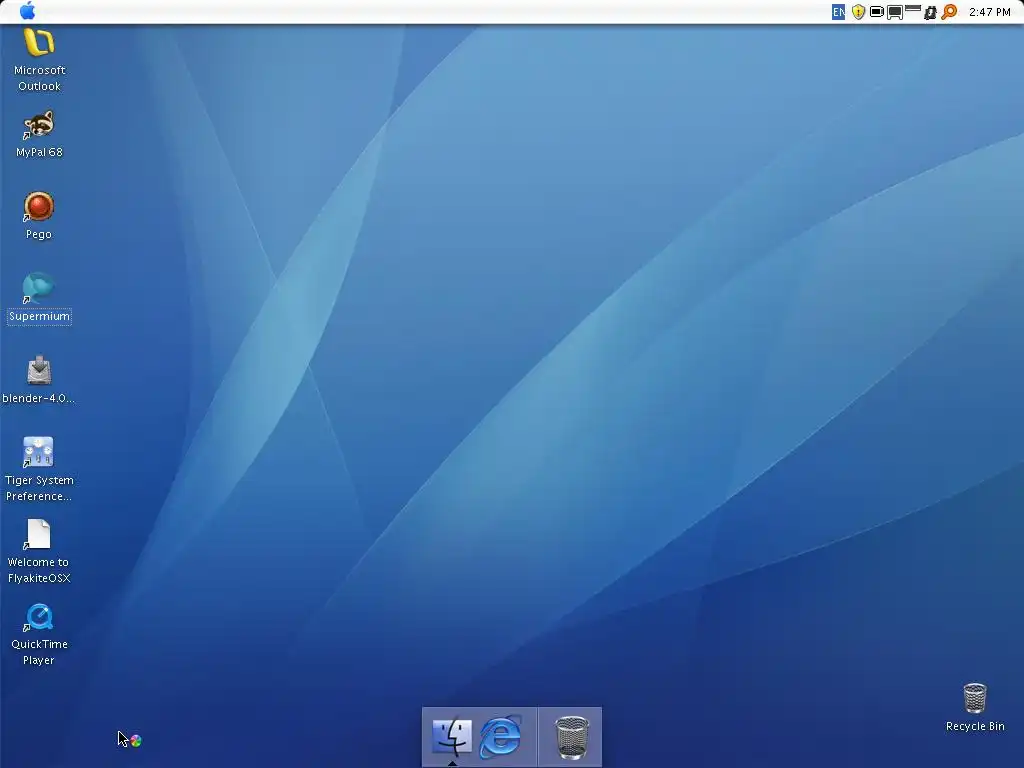
Task: Select the Pego desktop shortcut
Action: pos(39,206)
